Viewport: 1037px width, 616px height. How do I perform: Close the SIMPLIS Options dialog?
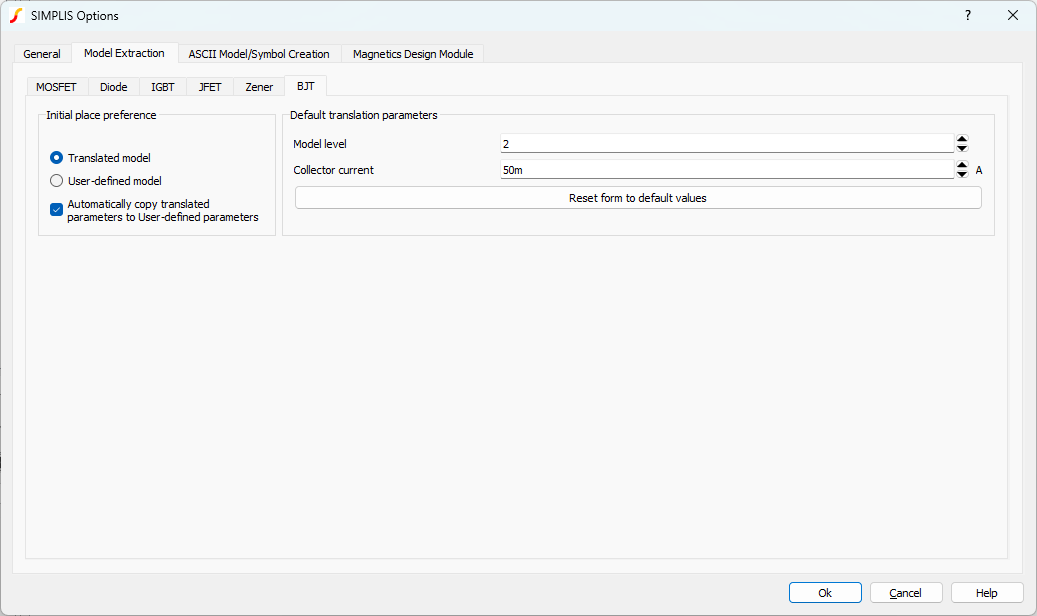tap(1013, 15)
